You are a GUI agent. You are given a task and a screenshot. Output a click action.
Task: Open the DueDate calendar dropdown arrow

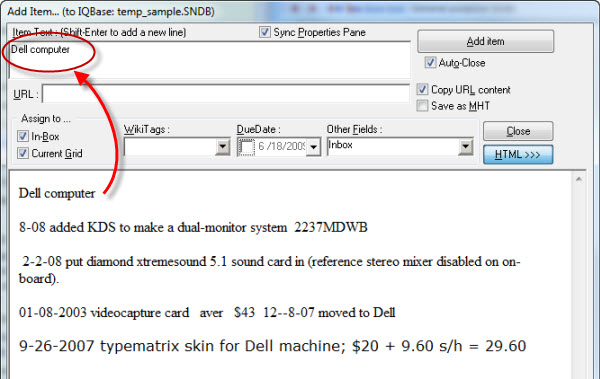coord(313,147)
